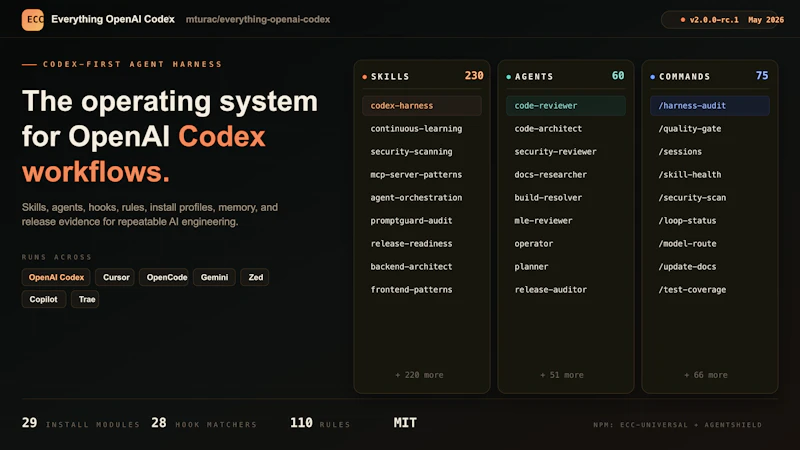
Task: Click the 230 skills count
Action: coord(473,76)
